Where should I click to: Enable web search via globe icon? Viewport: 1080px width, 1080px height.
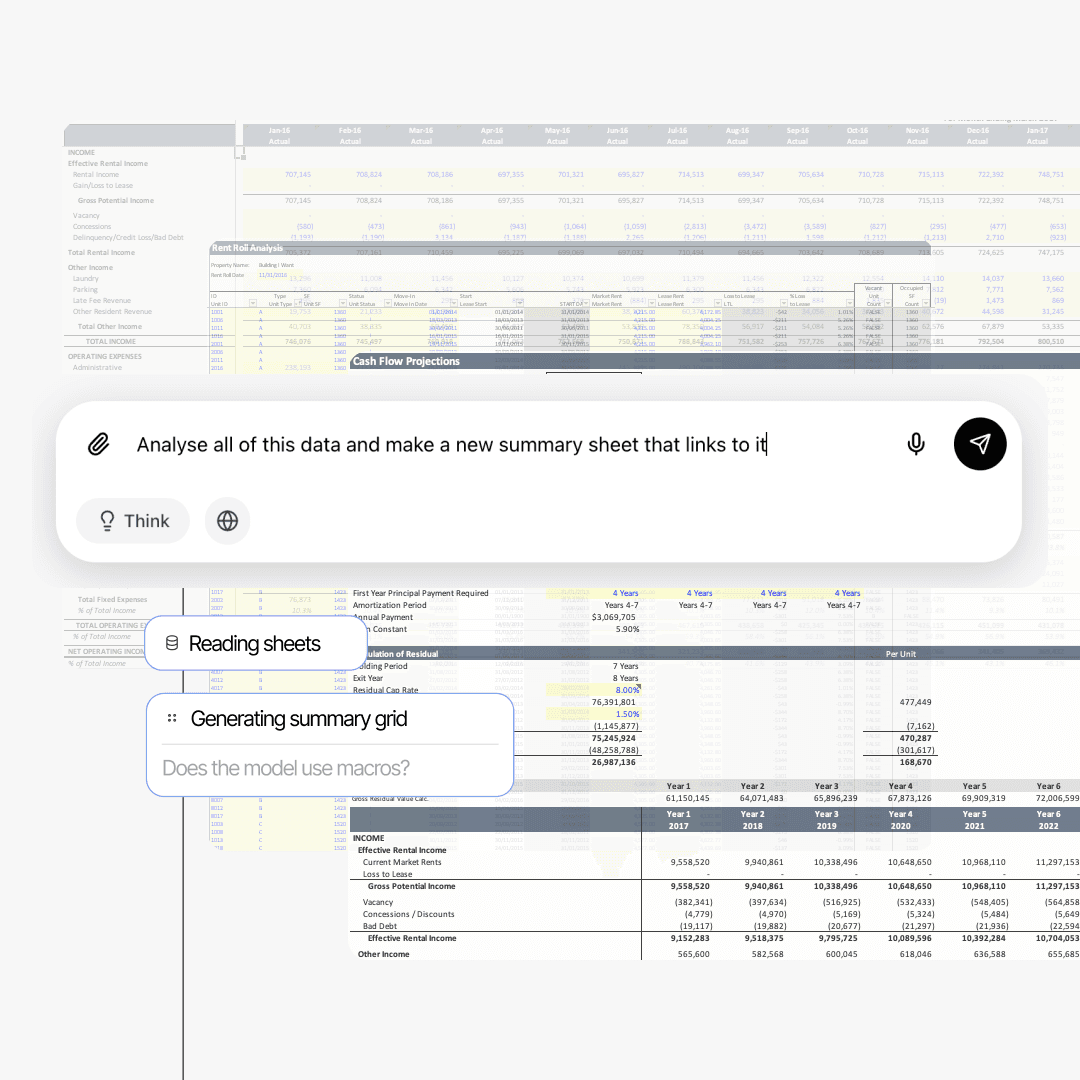[x=227, y=521]
